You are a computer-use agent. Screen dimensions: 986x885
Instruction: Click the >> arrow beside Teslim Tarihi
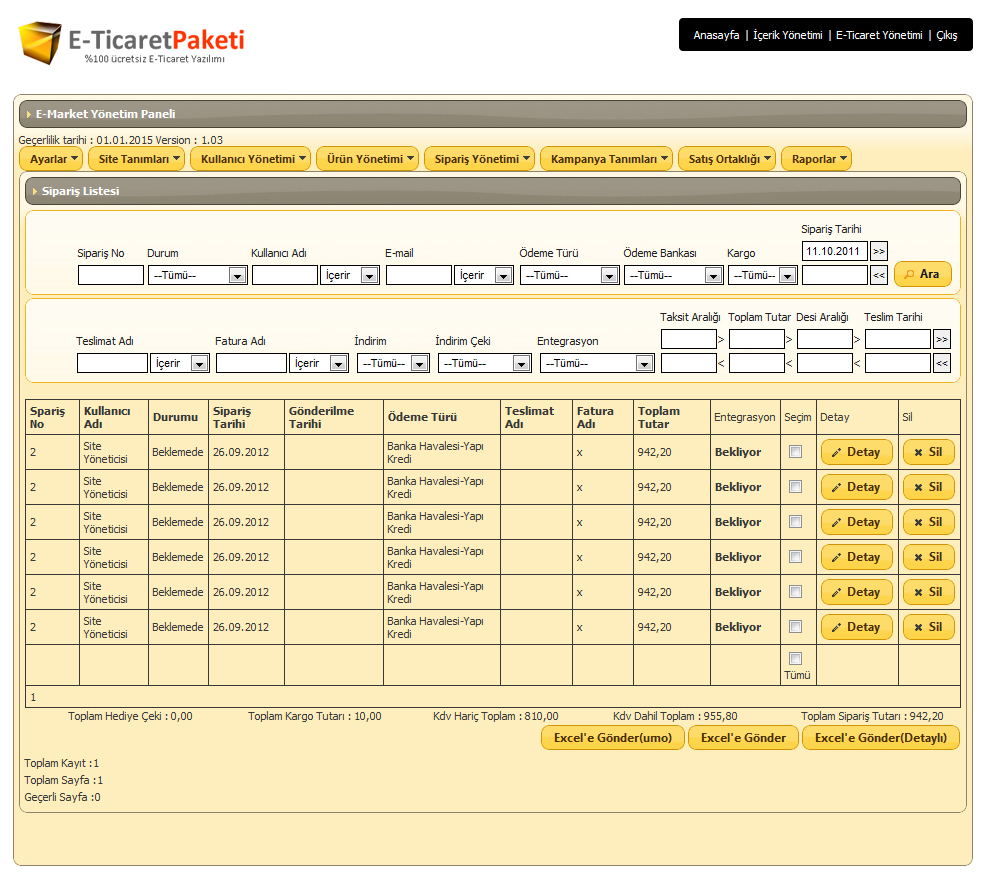coord(941,339)
